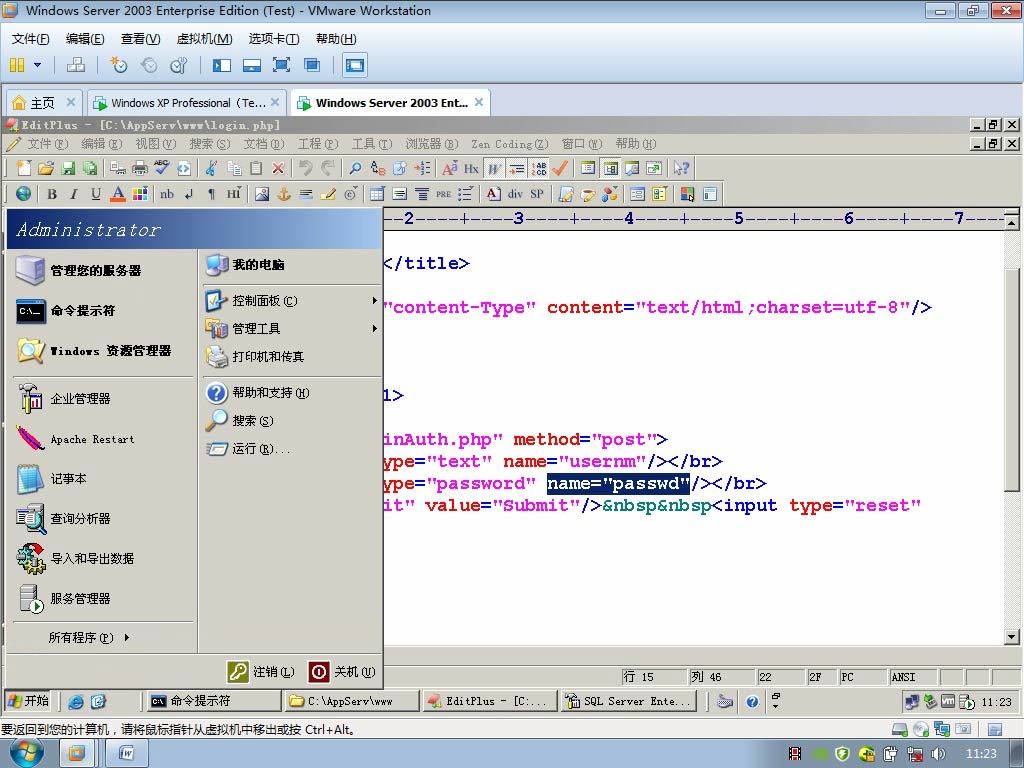Click the 注销(L) log off button
The height and width of the screenshot is (768, 1024).
point(261,671)
